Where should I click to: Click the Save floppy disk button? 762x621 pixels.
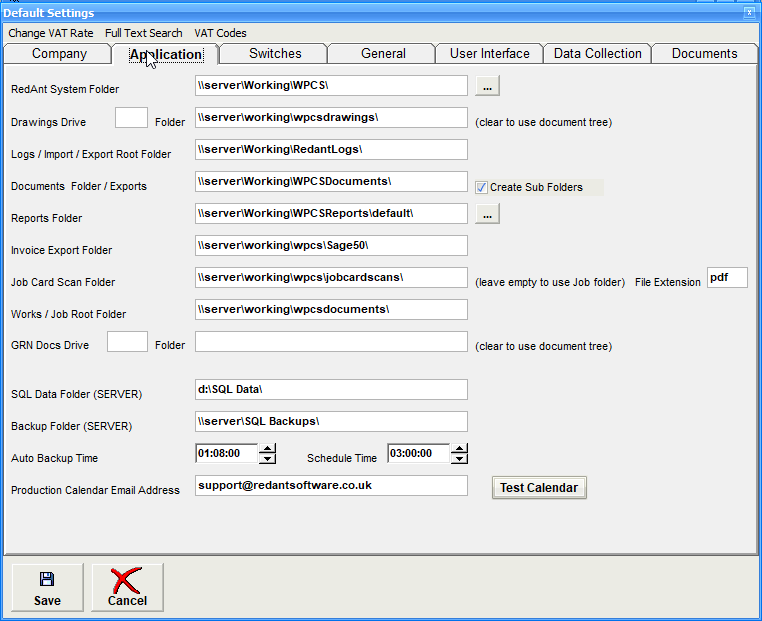pos(47,588)
